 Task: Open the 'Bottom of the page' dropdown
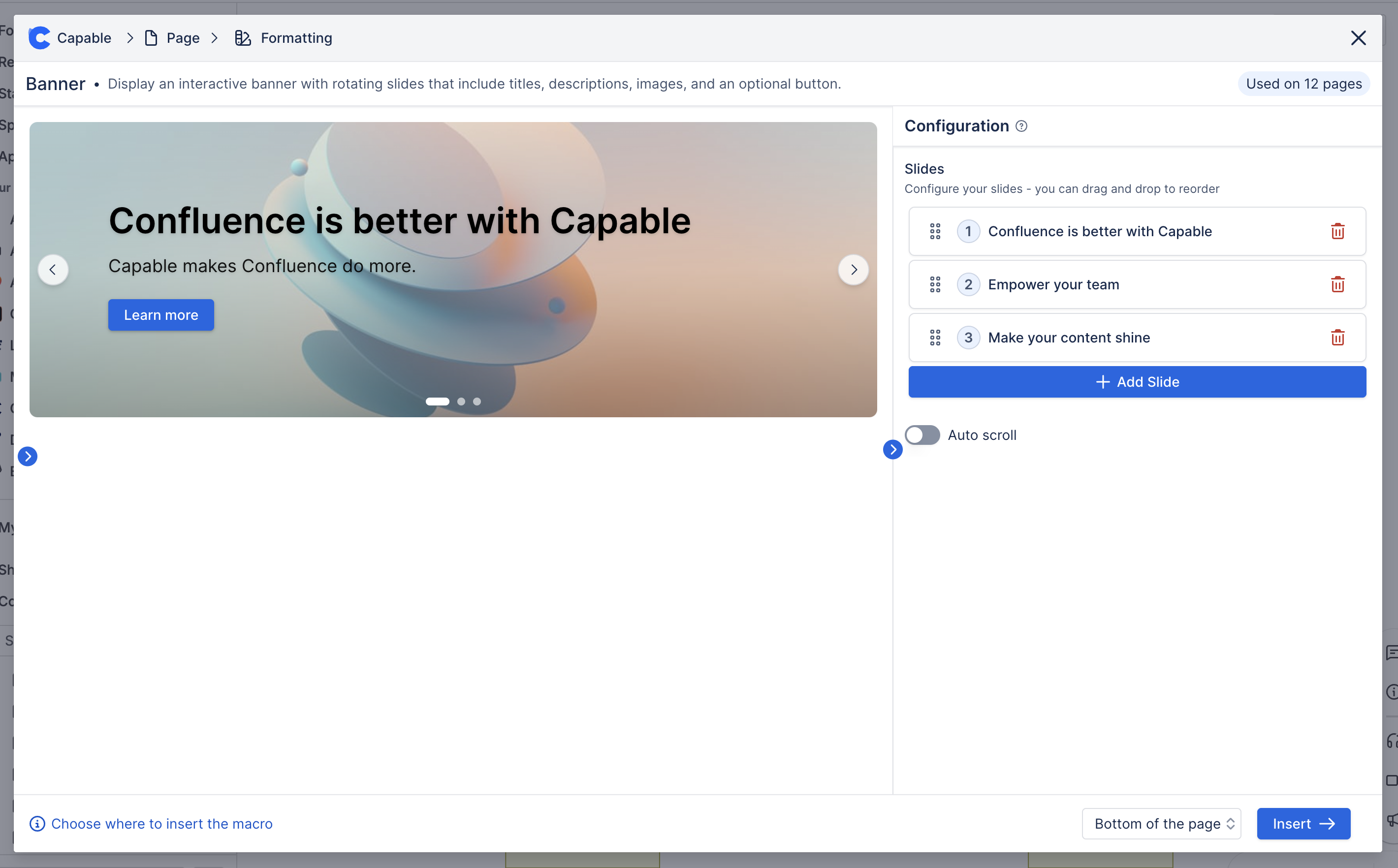(1161, 824)
